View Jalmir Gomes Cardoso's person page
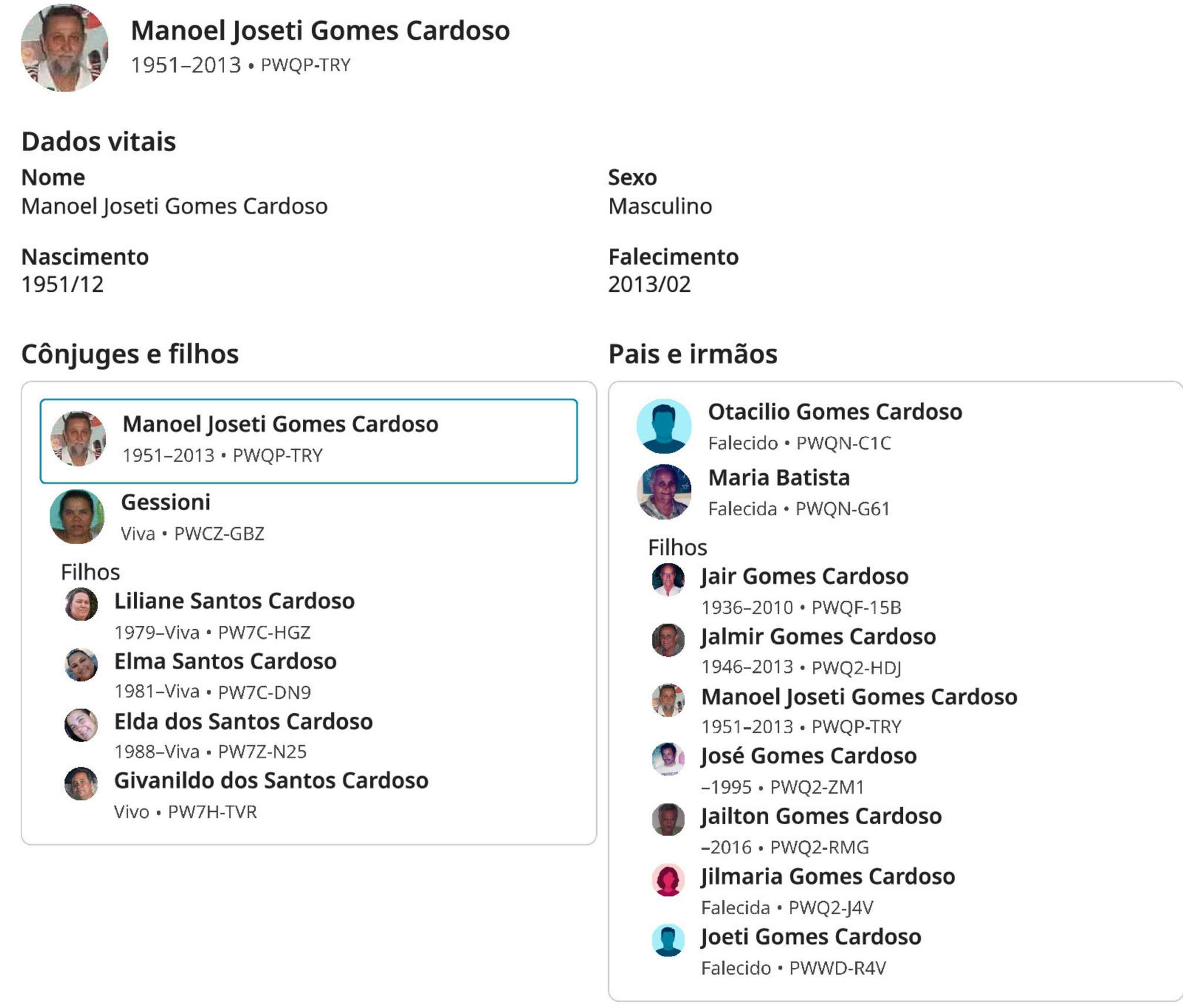 [818, 636]
